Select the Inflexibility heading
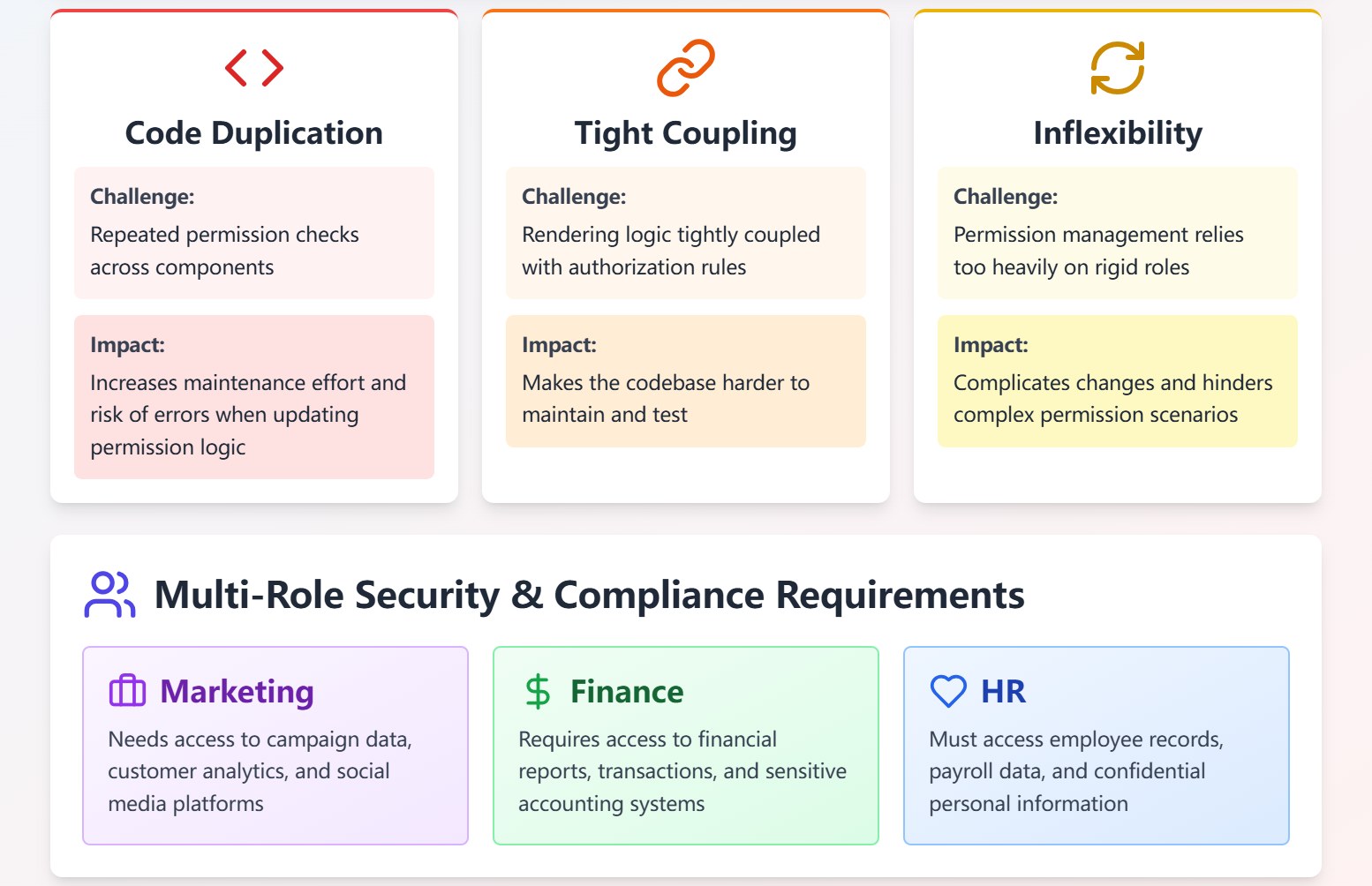The image size is (1372, 886). (1117, 133)
